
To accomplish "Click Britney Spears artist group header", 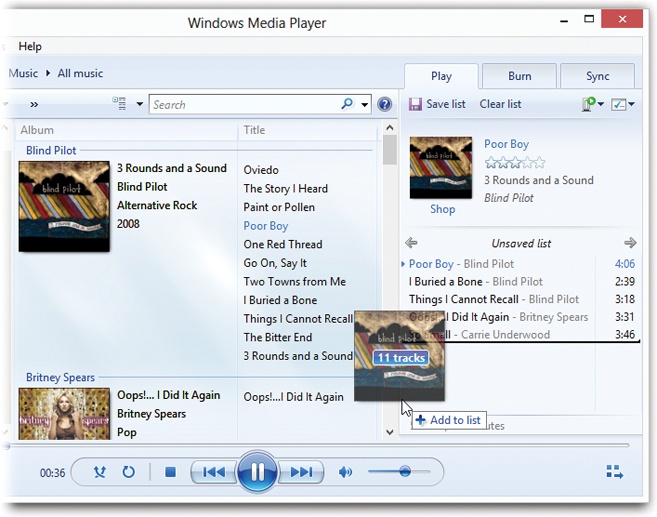I will coord(60,377).
